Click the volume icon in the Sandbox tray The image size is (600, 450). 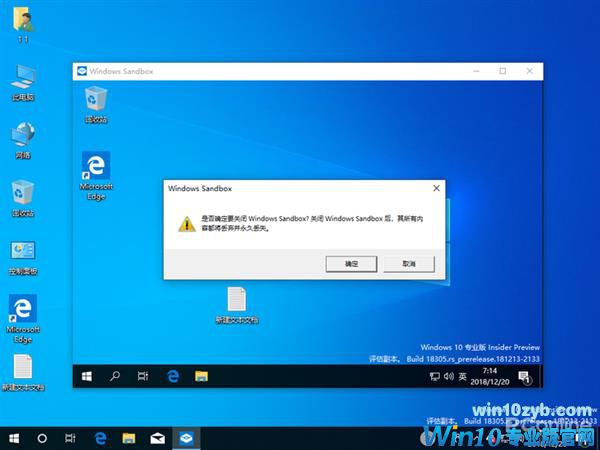click(449, 377)
